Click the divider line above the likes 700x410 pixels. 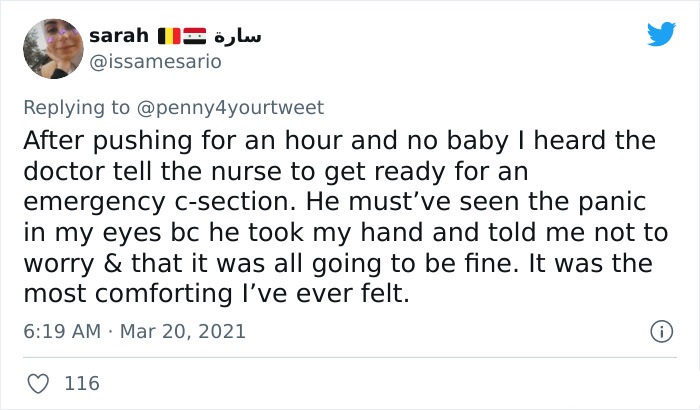[x=350, y=357]
